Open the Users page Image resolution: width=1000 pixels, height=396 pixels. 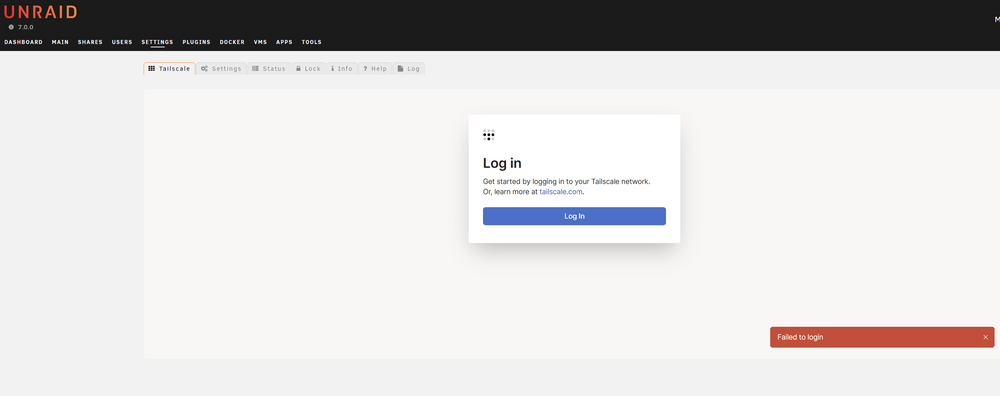click(122, 42)
